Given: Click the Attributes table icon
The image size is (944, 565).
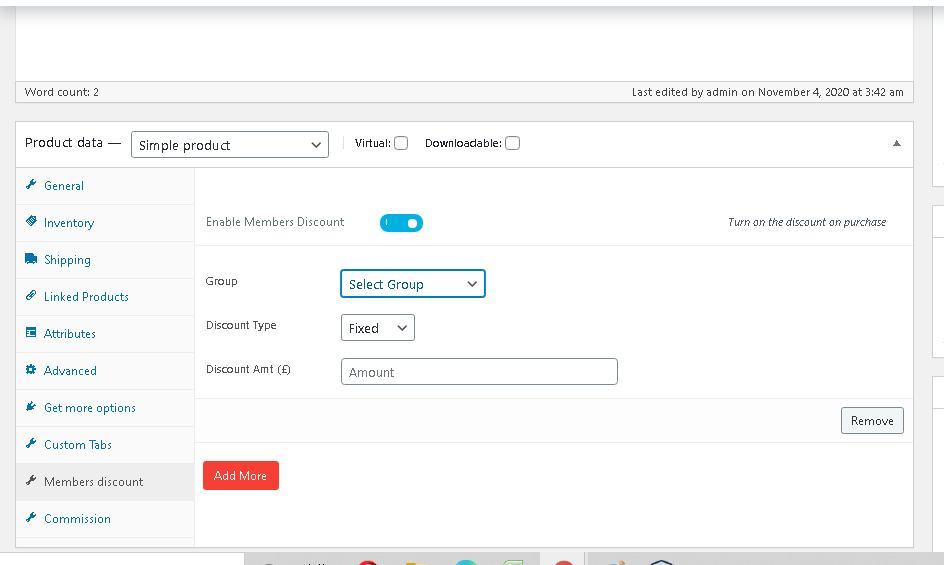Looking at the screenshot, I should click(31, 333).
